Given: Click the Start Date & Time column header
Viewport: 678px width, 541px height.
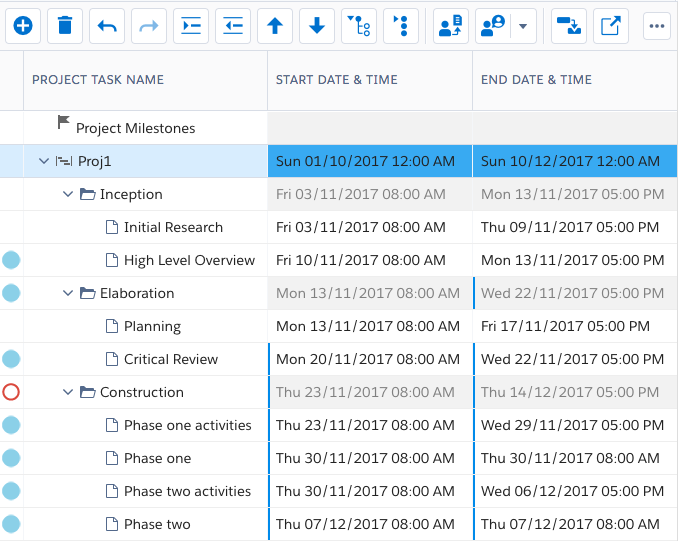Looking at the screenshot, I should pyautogui.click(x=336, y=80).
